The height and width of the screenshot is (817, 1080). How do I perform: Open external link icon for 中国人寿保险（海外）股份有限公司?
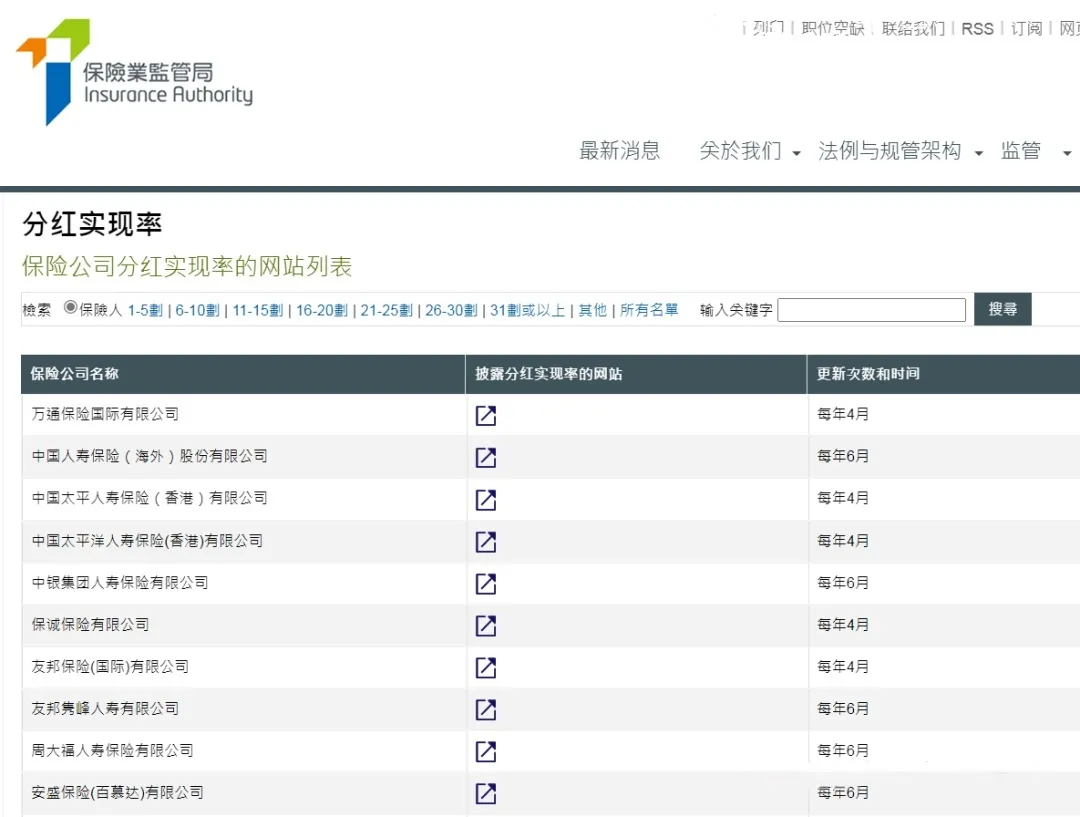coord(486,457)
